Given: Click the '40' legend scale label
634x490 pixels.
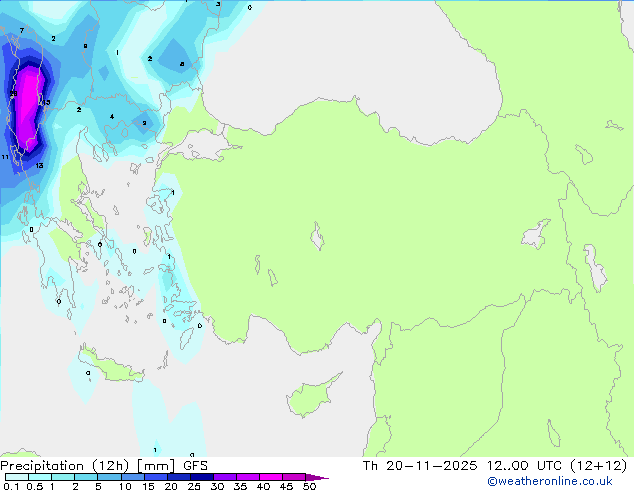Looking at the screenshot, I should 263,486.
